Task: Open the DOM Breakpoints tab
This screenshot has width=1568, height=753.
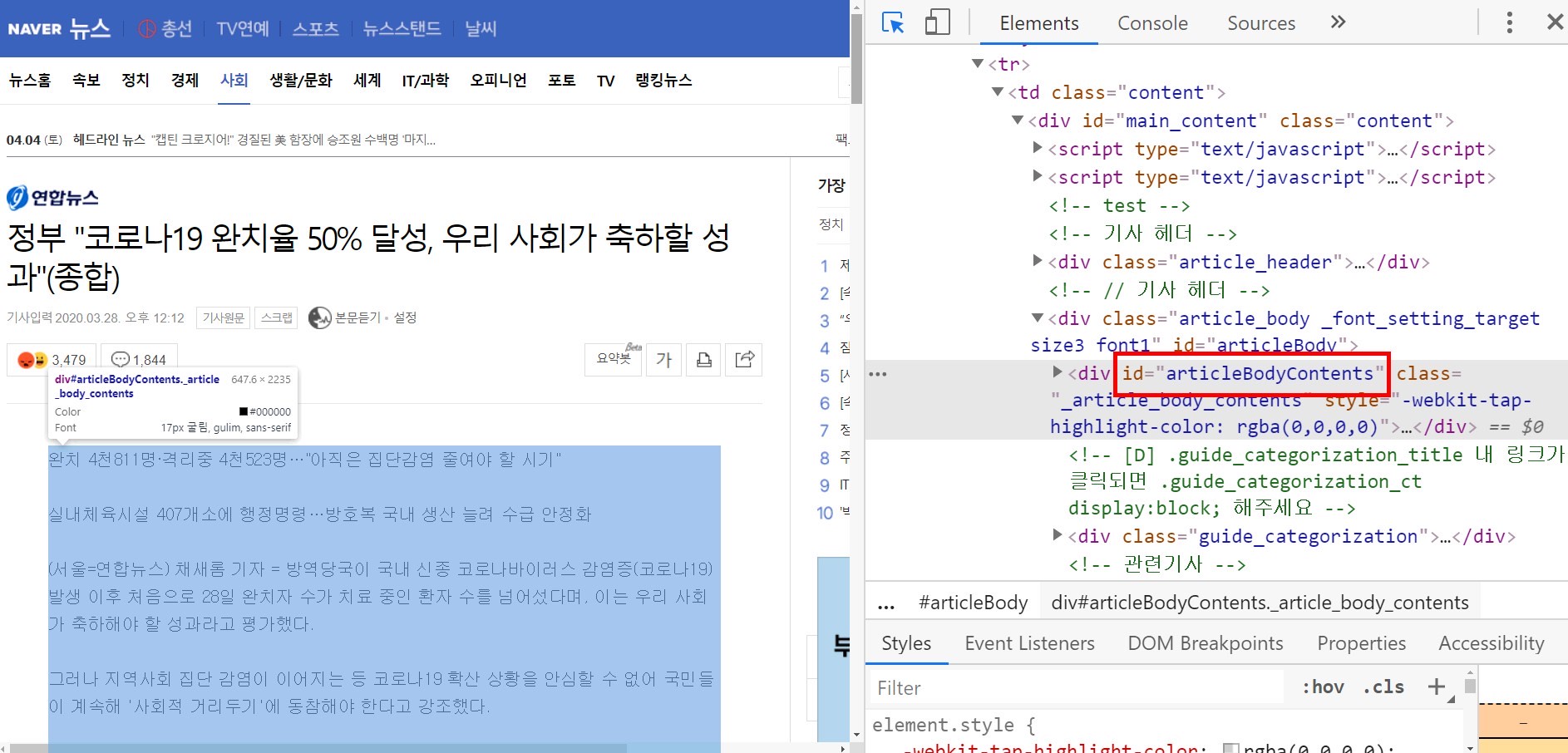Action: pos(1206,643)
